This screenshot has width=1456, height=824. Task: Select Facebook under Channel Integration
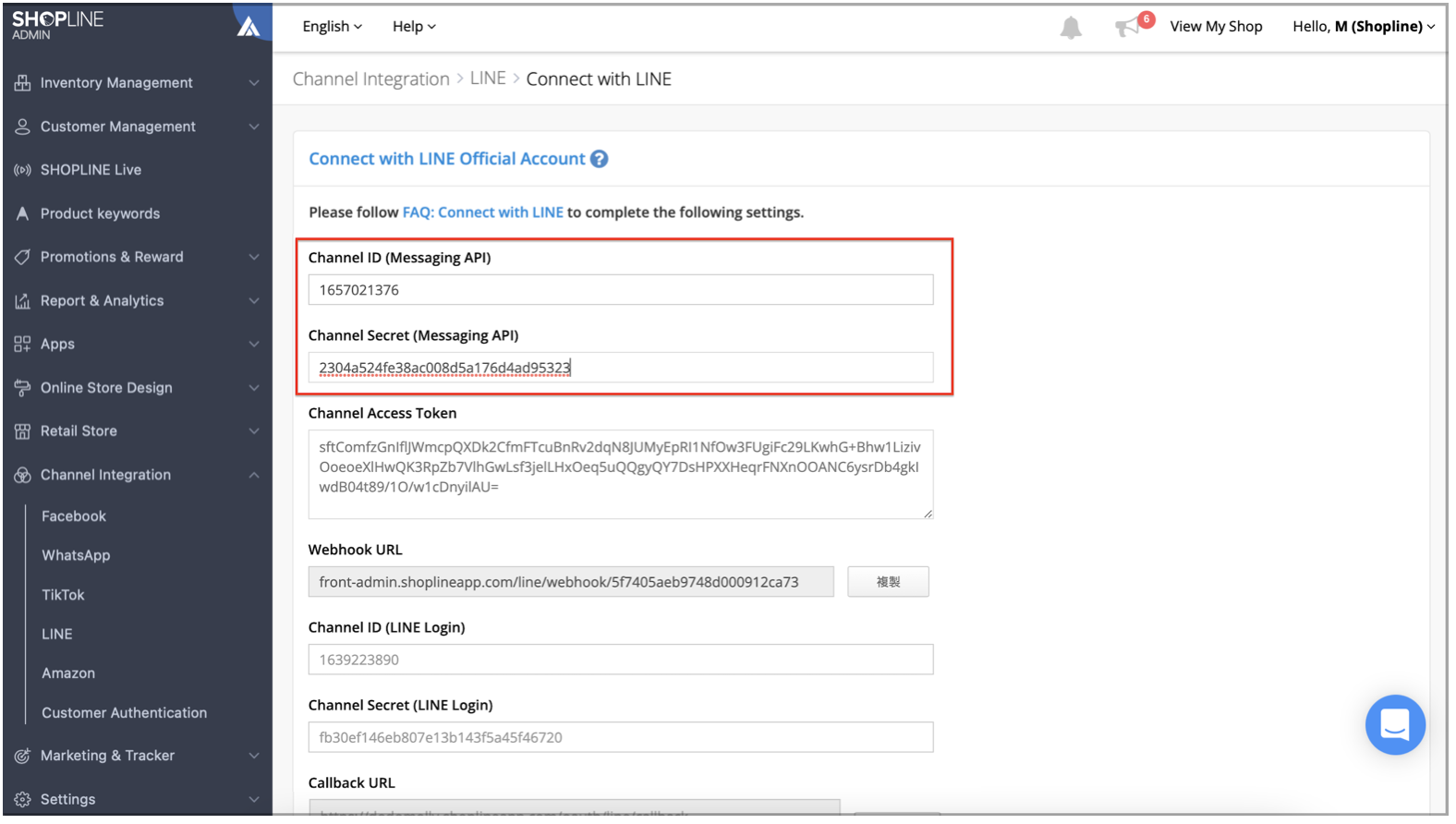(74, 516)
